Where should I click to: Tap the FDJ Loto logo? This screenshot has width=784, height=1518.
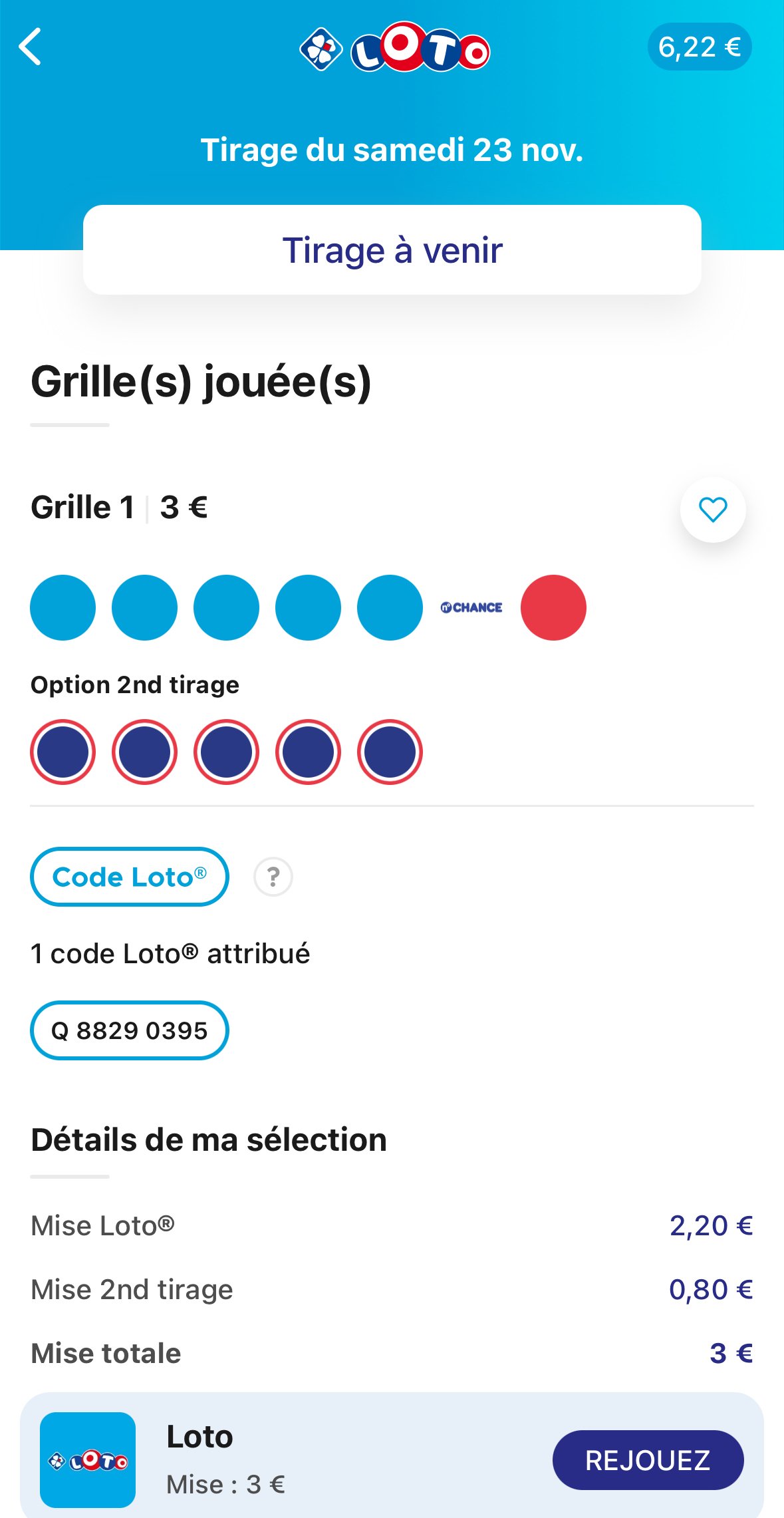(x=395, y=48)
